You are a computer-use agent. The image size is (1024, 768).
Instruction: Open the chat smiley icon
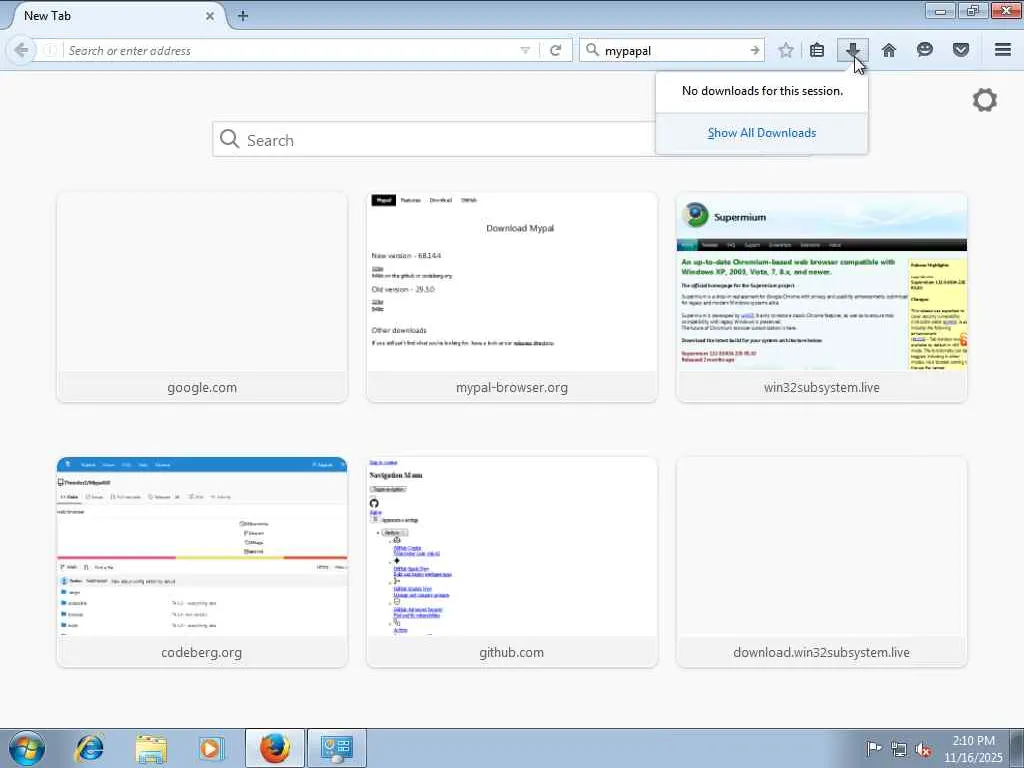point(925,50)
